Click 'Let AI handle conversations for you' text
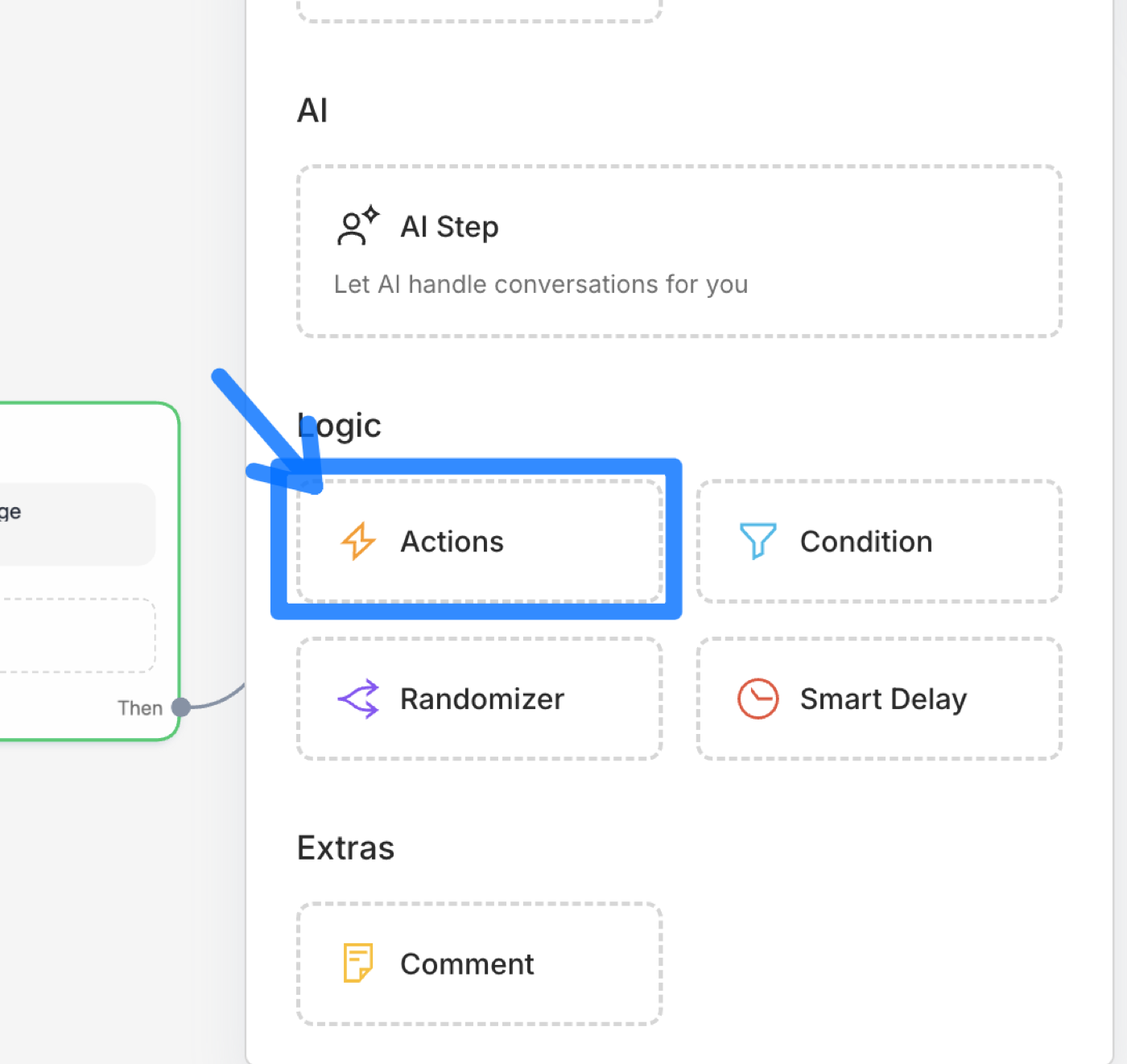Viewport: 1127px width, 1064px height. (x=541, y=284)
